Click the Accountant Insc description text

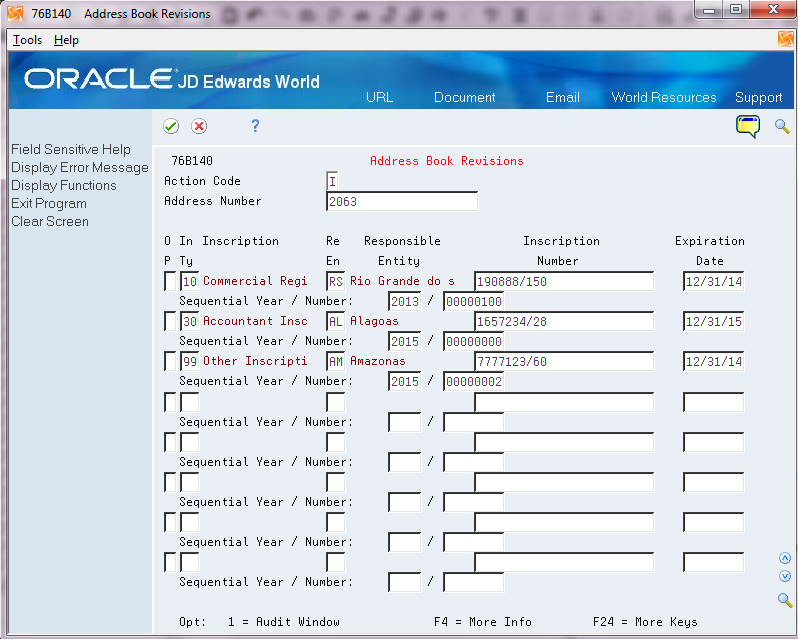(255, 321)
